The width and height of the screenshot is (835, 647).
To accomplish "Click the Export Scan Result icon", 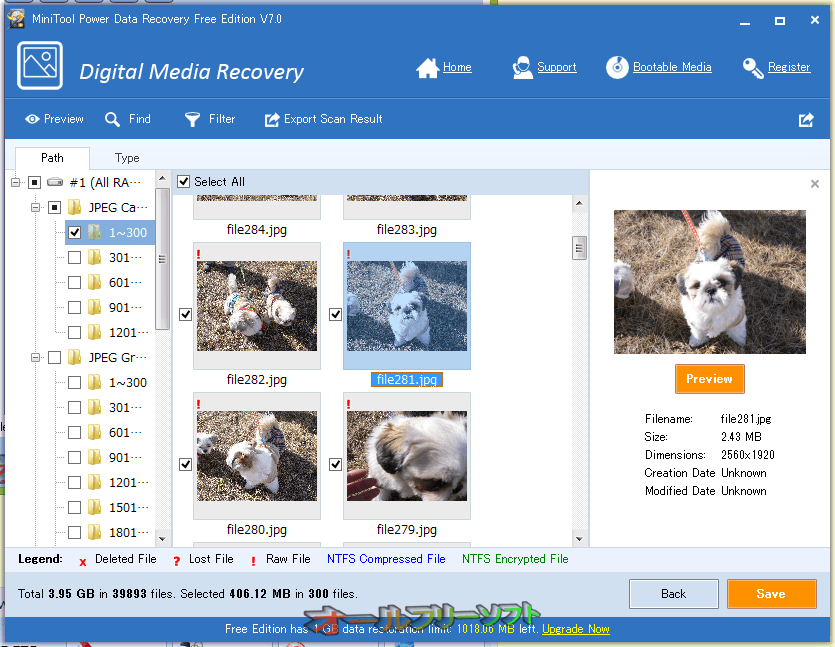I will point(272,119).
